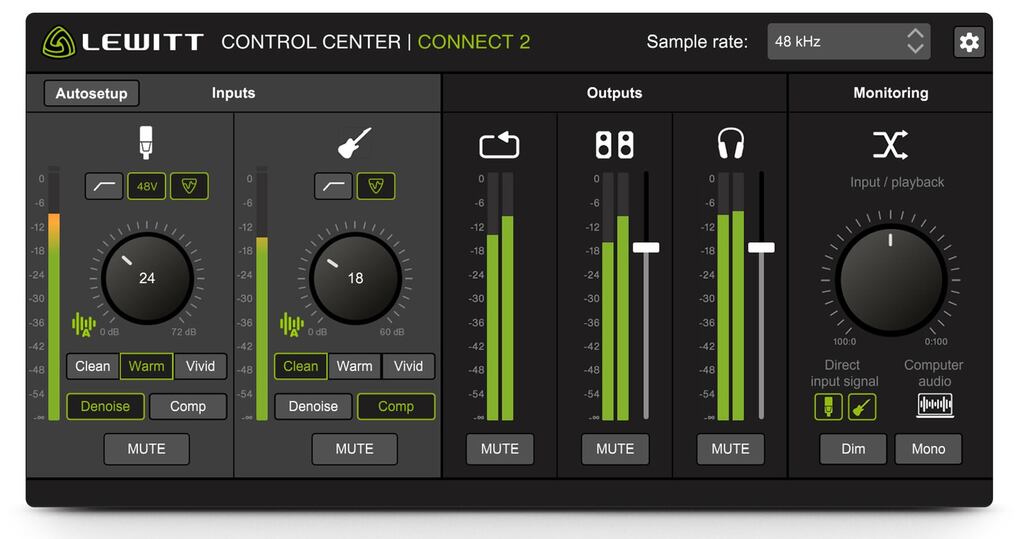Toggle 48V phantom power
The width and height of the screenshot is (1024, 539).
click(146, 186)
